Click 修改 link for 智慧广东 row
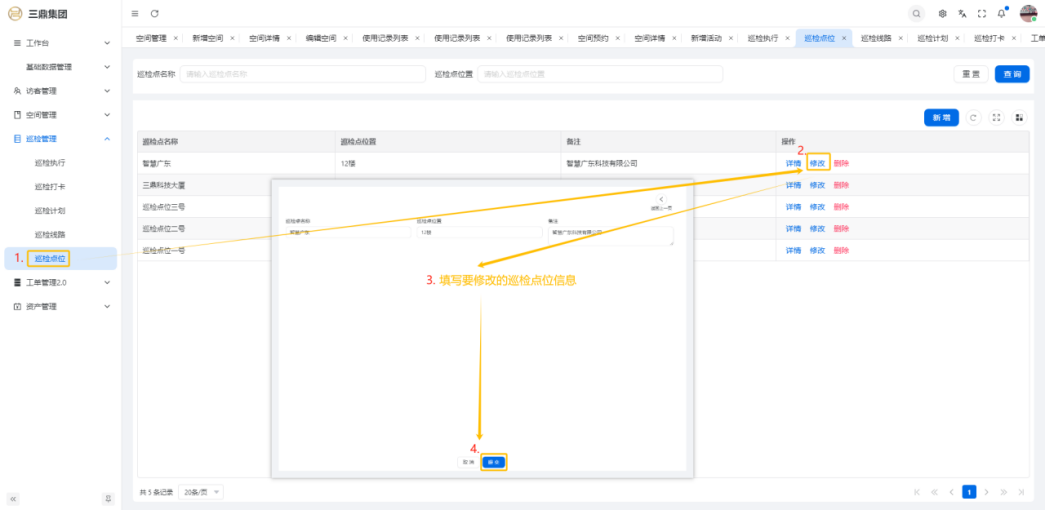 click(817, 163)
